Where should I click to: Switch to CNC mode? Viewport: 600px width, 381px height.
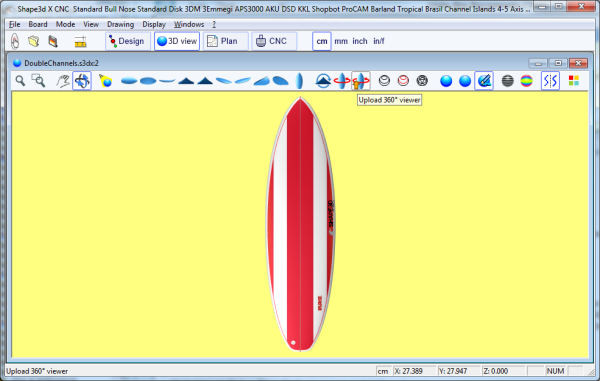click(274, 41)
